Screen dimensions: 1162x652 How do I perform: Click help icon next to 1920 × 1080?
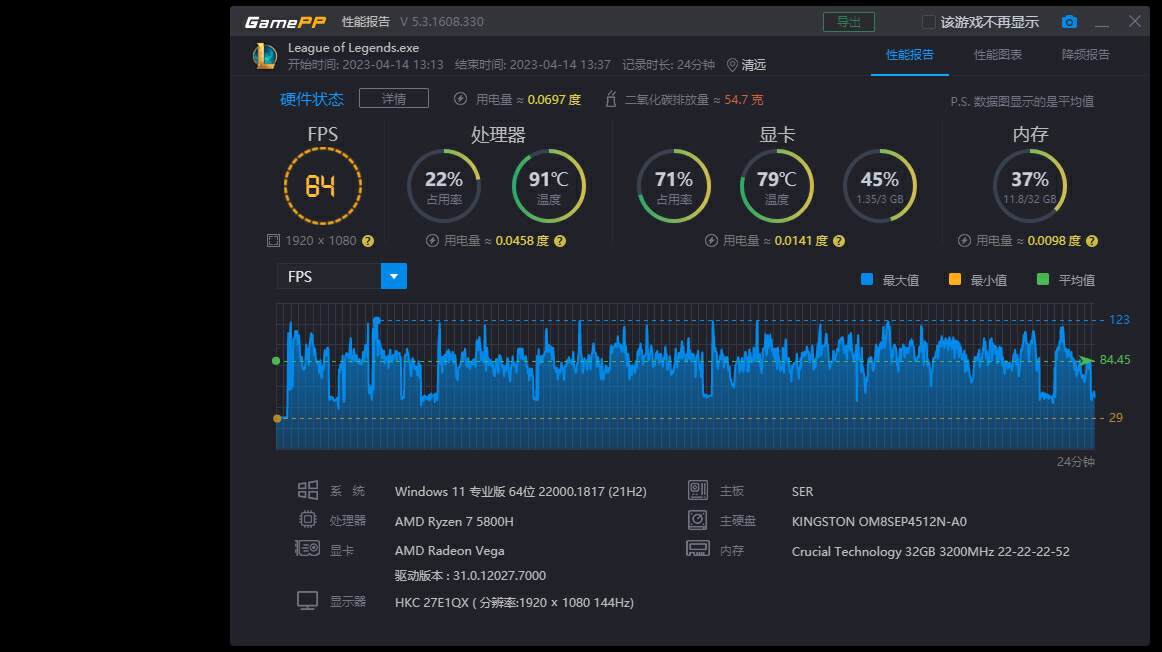click(x=368, y=241)
